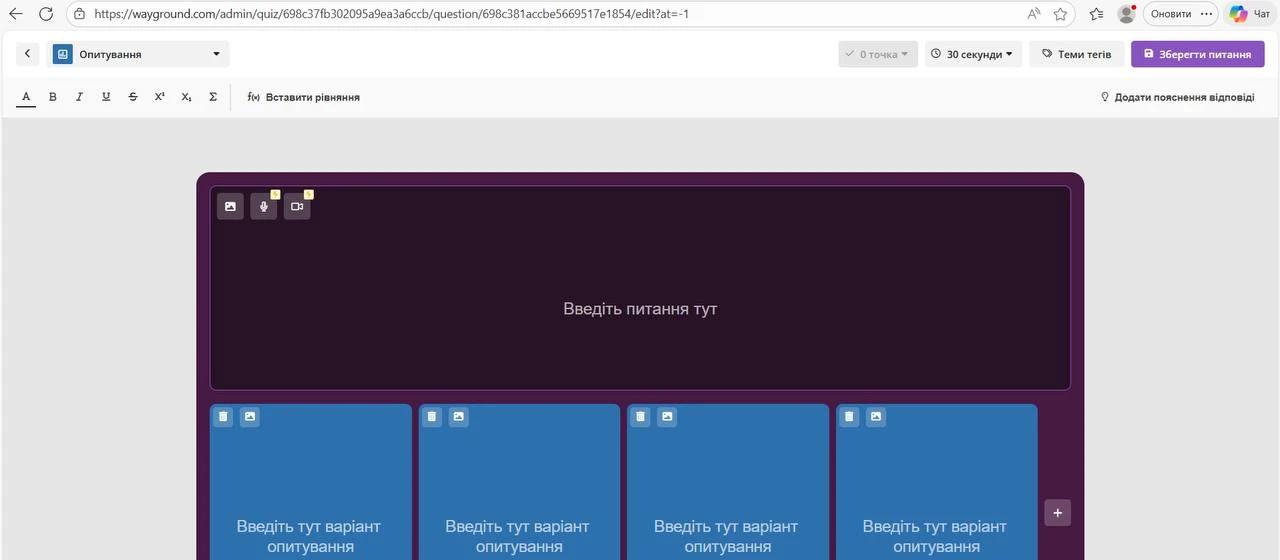
Task: Open the sigma special symbols tool
Action: pos(213,97)
